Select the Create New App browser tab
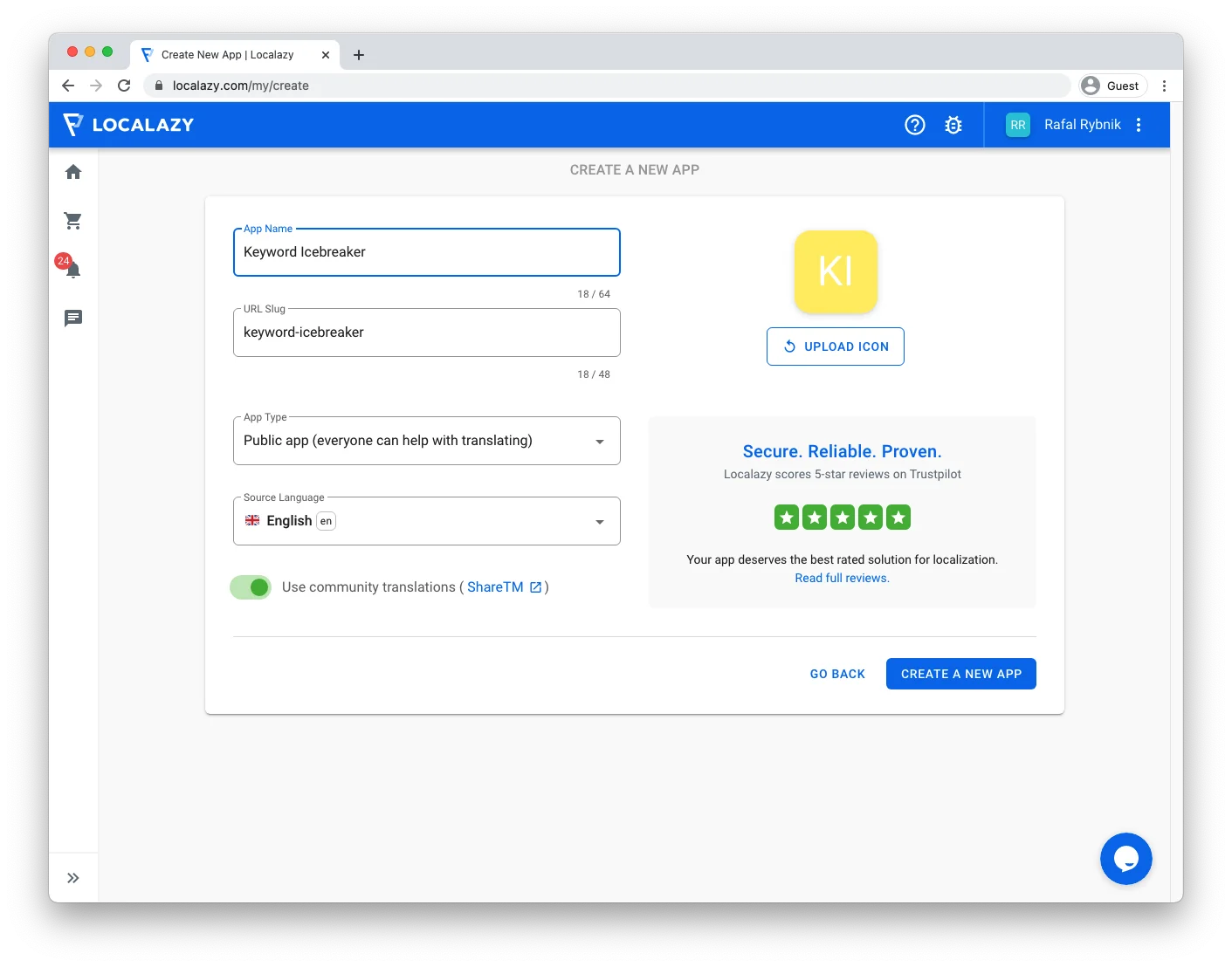 point(227,54)
